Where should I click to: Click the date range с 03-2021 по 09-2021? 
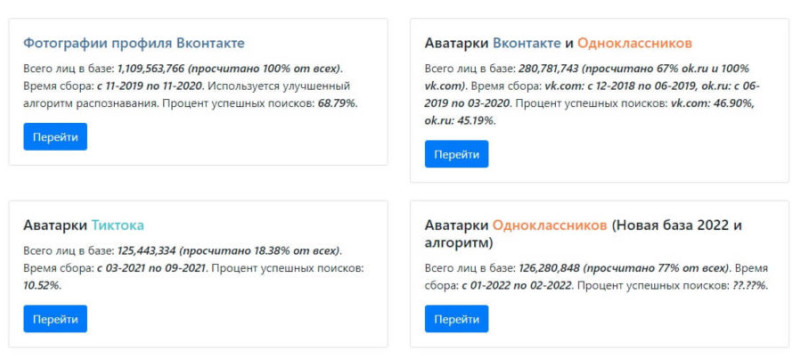(x=152, y=268)
